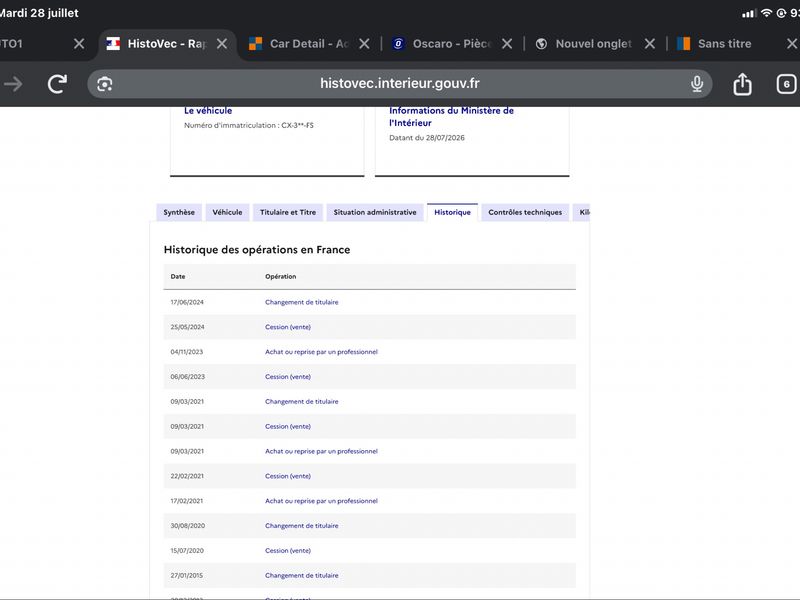
Task: Open the Situation administrative tab
Action: 375,212
